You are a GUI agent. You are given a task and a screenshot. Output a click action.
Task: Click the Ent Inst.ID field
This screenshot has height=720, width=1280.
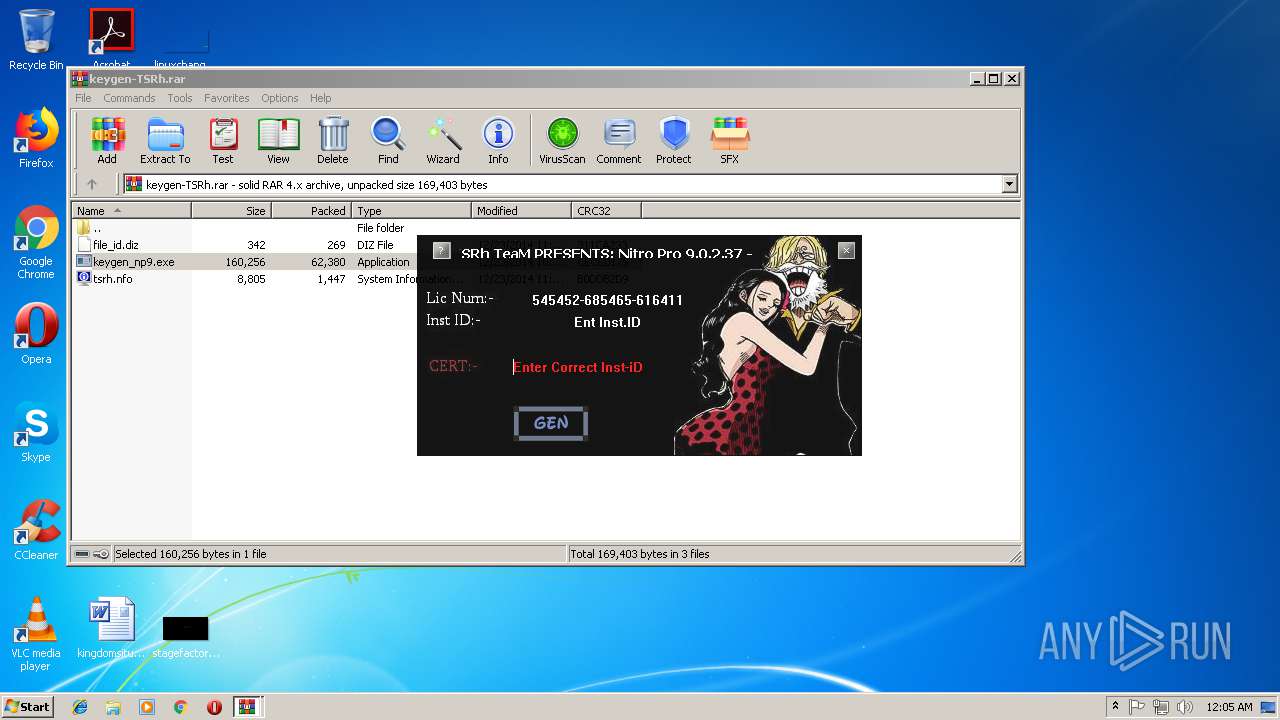(607, 322)
